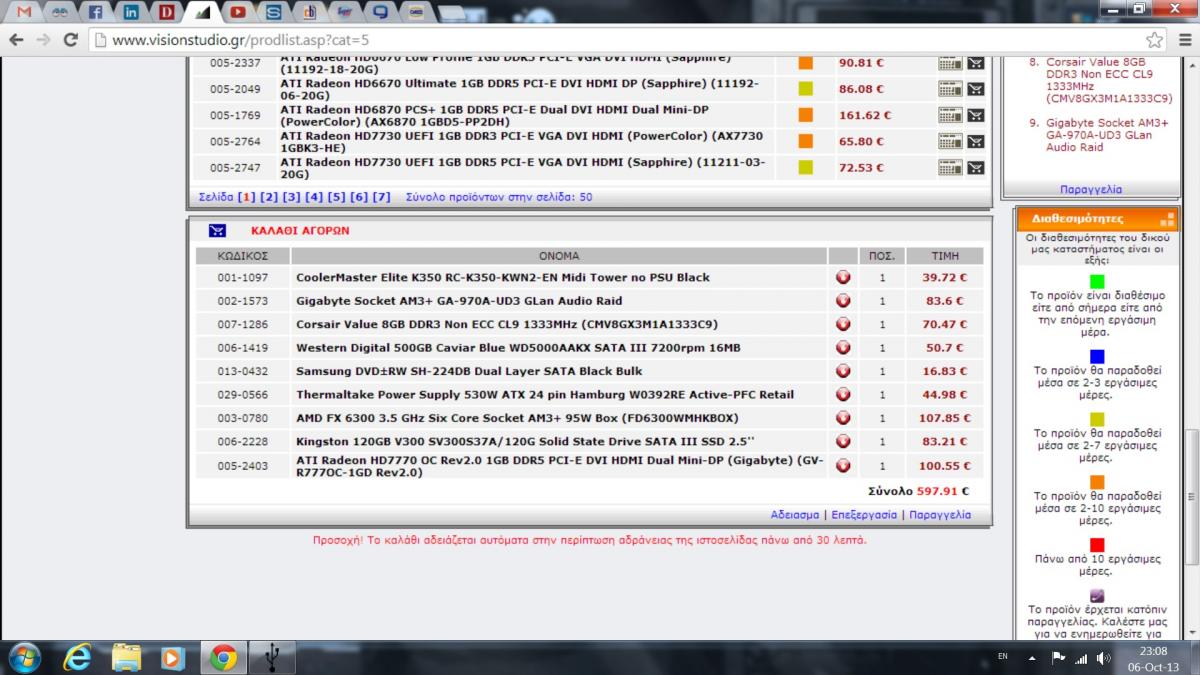
Task: Click blue cart icon beside ΚΑΛΑΘΙ ΑΓΟΡΩΝ
Action: pos(217,230)
